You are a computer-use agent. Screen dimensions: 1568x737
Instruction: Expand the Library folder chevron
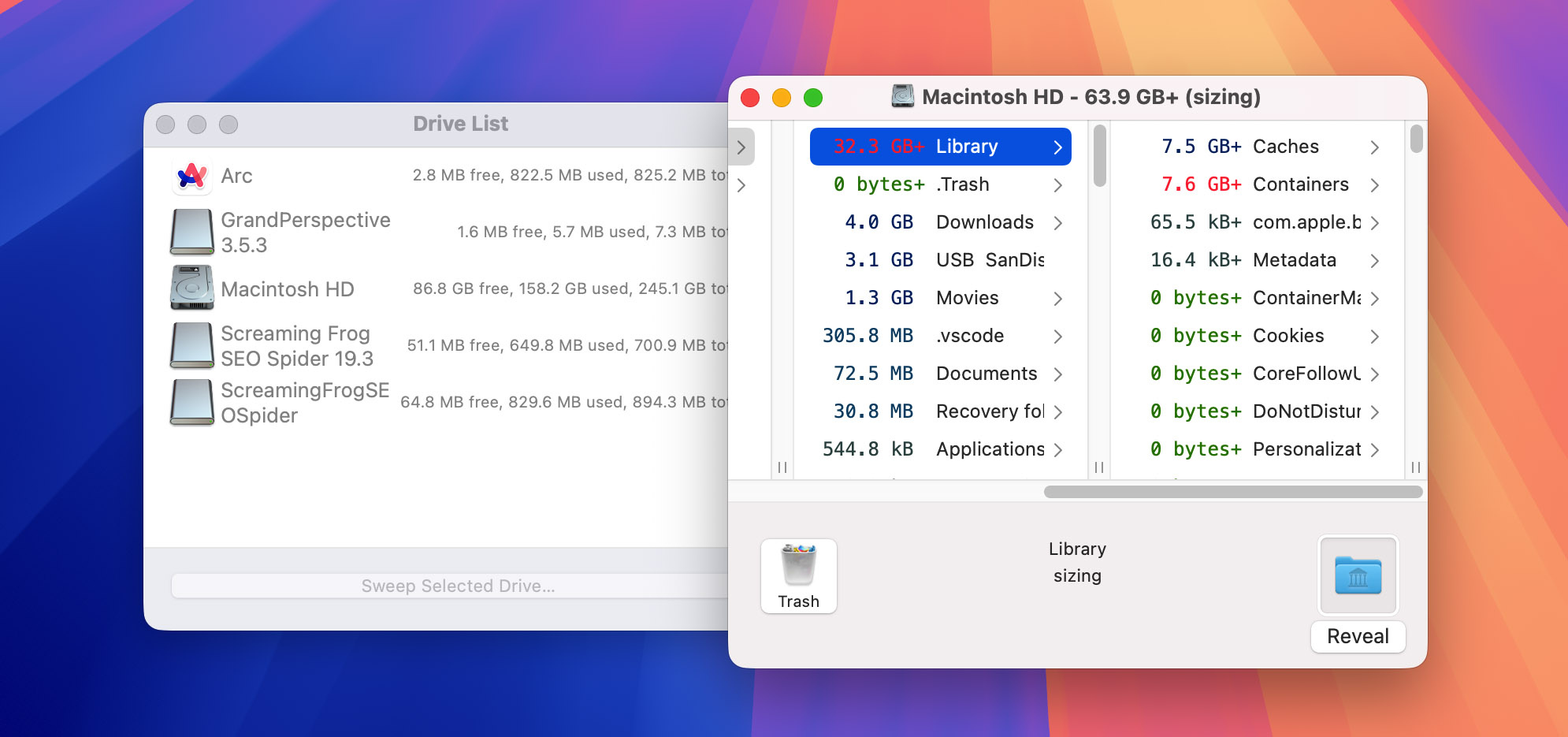1057,147
